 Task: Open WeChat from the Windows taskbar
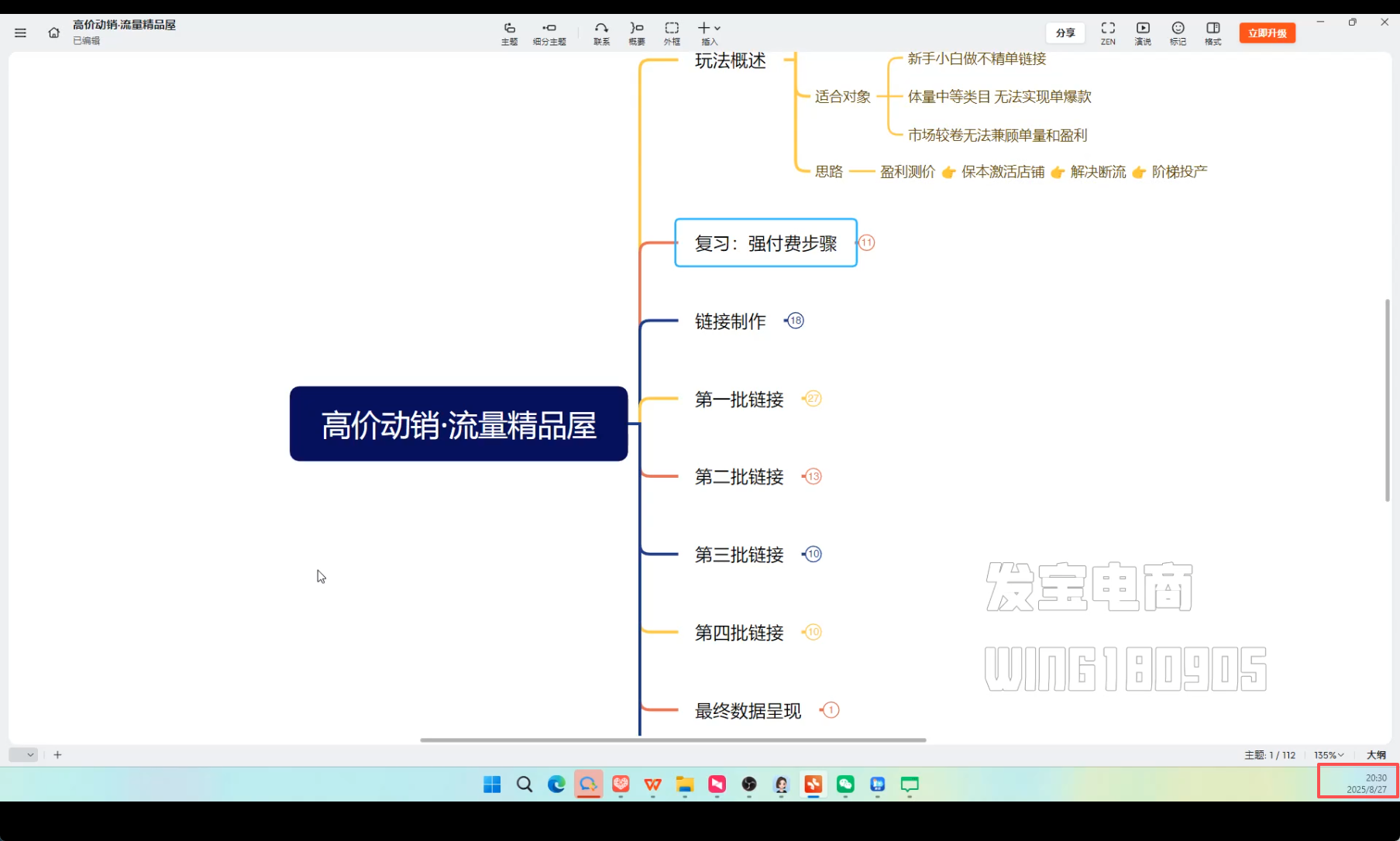(x=845, y=784)
